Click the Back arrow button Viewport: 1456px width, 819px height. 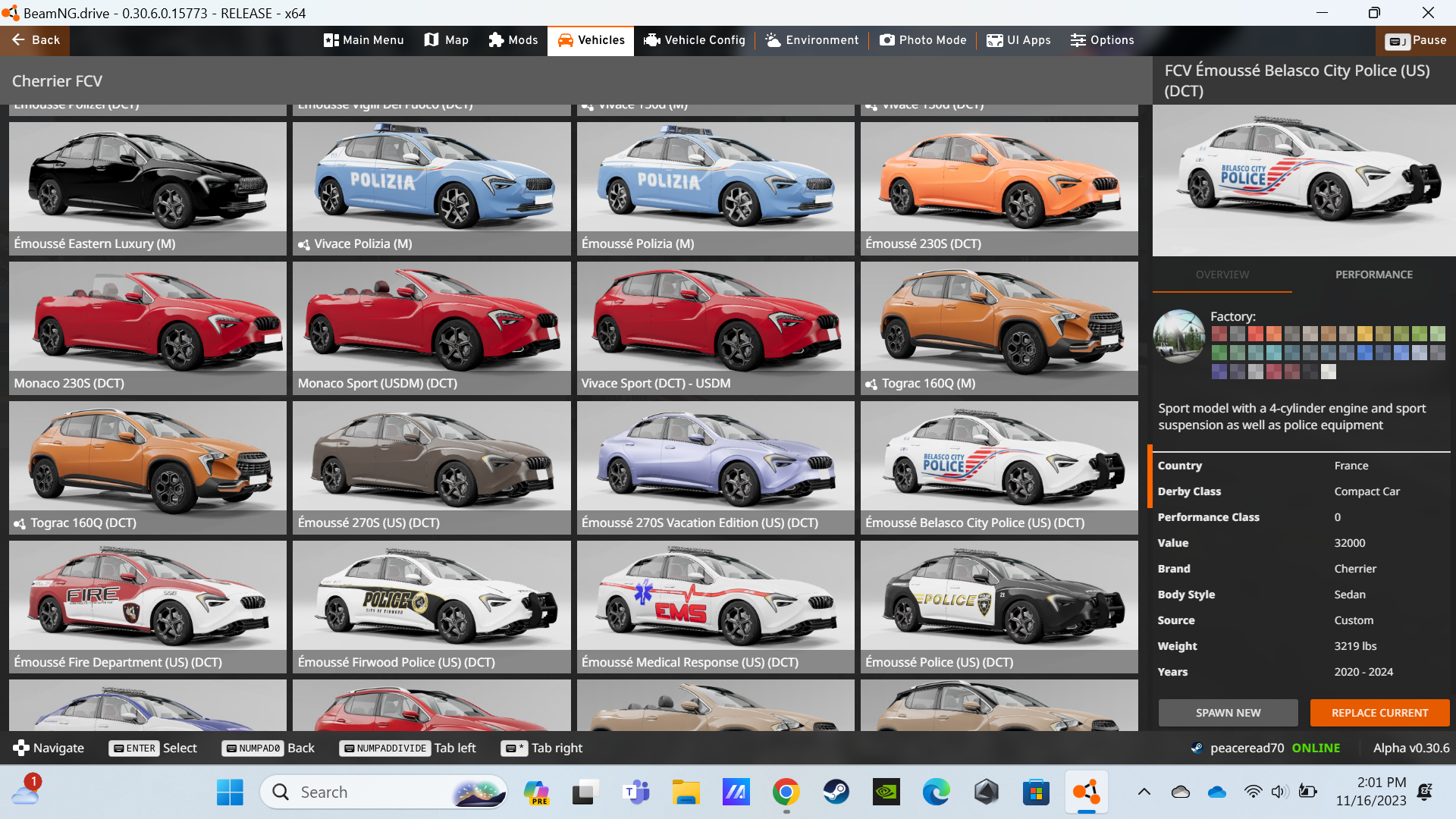pyautogui.click(x=35, y=40)
